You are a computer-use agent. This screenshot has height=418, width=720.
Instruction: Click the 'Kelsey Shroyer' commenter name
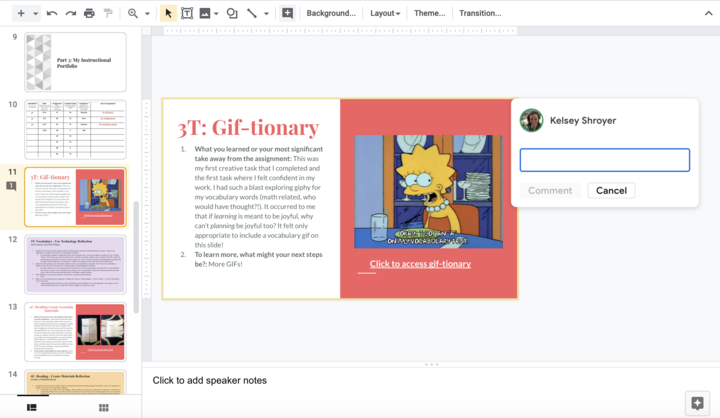(x=583, y=120)
